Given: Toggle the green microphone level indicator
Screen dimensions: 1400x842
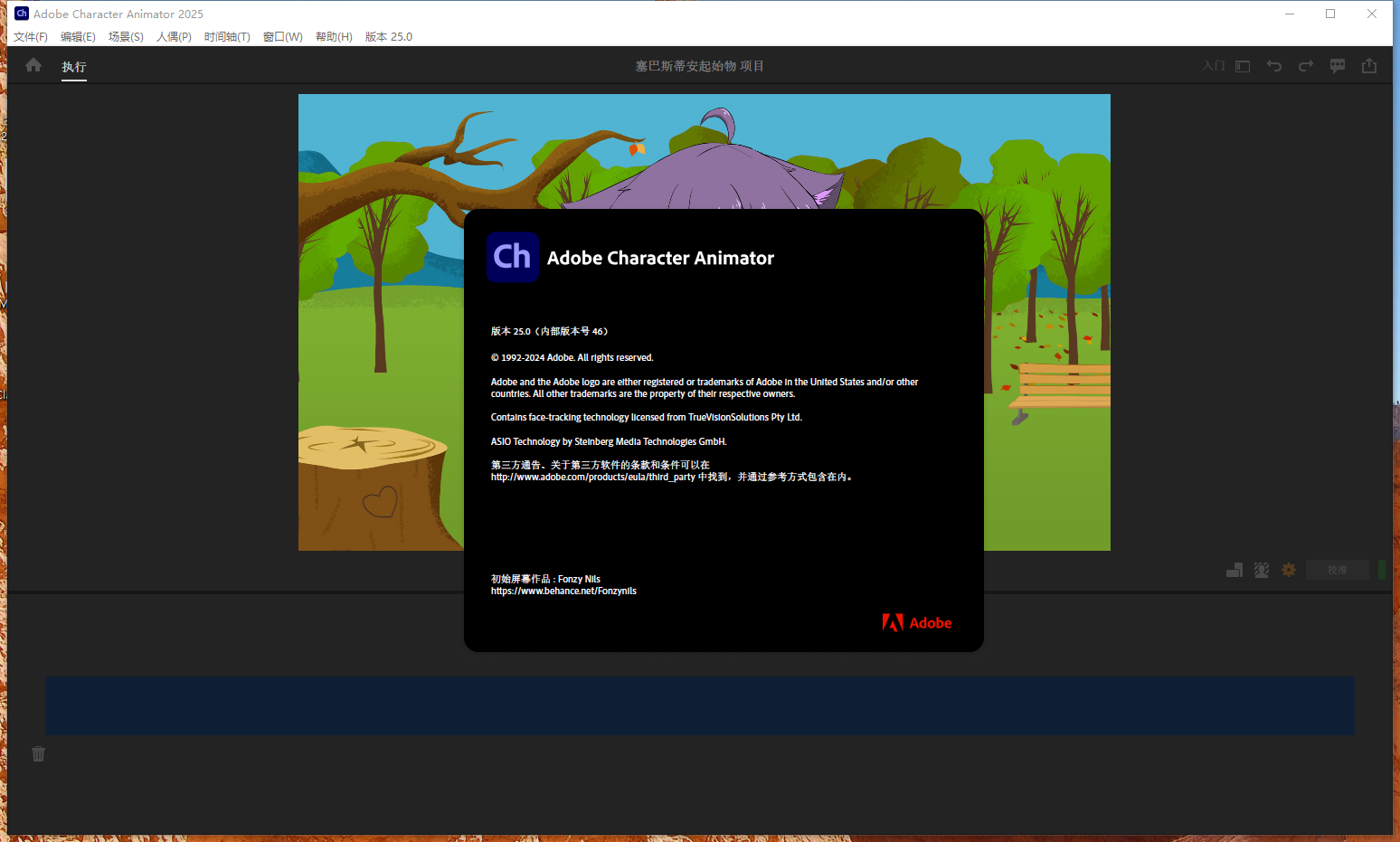Looking at the screenshot, I should [x=1381, y=570].
